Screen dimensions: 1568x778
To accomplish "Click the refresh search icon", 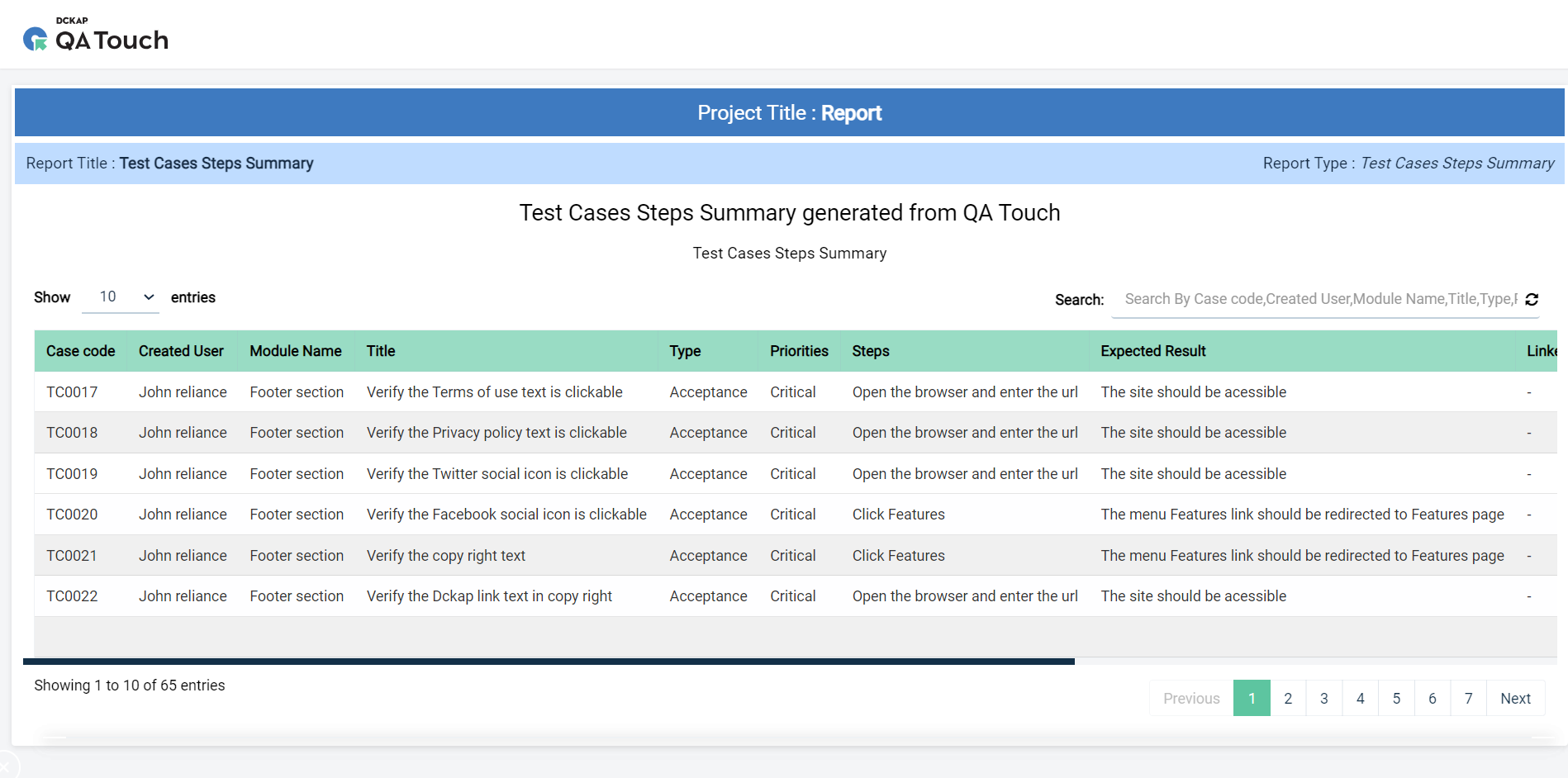I will point(1532,299).
